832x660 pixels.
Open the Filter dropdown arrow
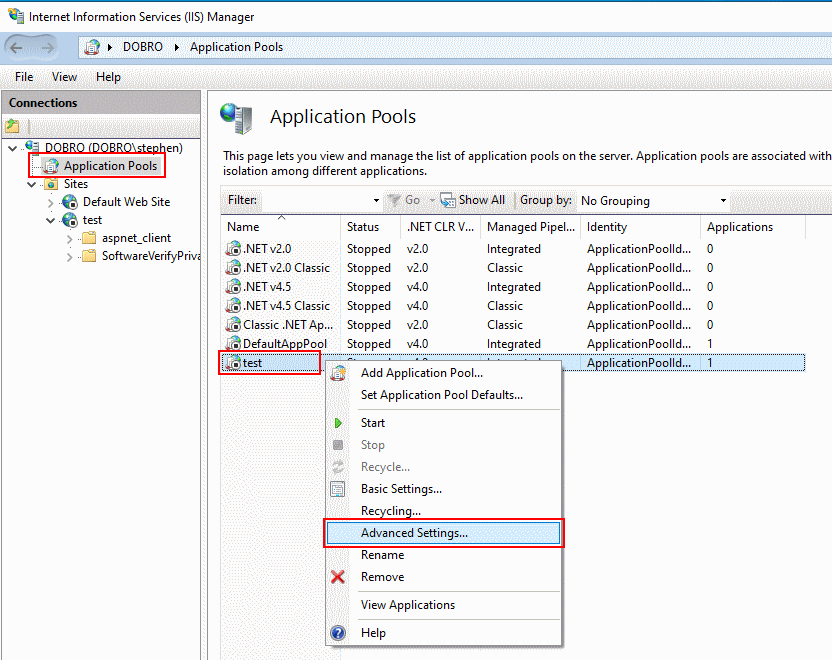[376, 201]
